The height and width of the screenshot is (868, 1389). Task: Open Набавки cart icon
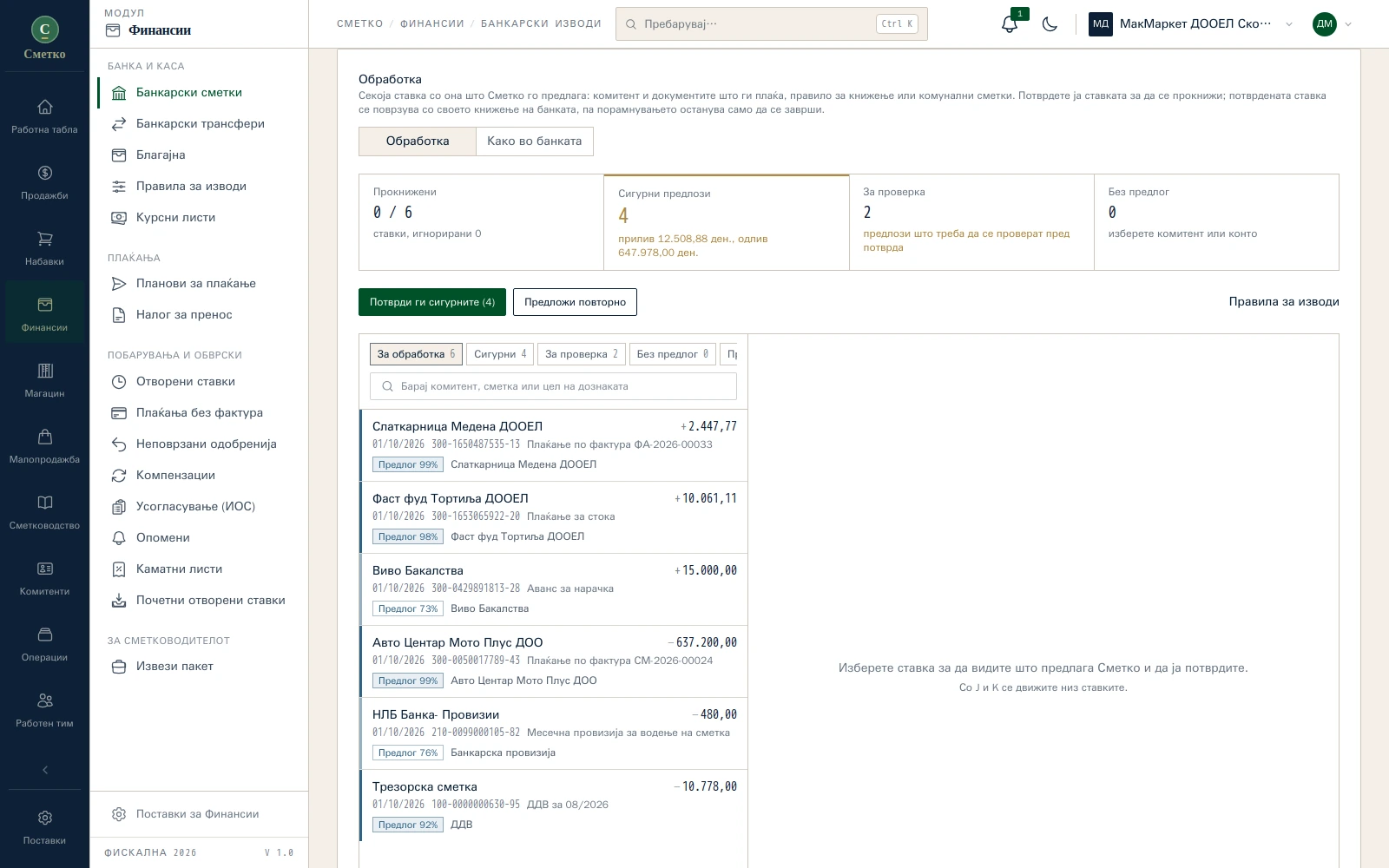click(x=44, y=247)
